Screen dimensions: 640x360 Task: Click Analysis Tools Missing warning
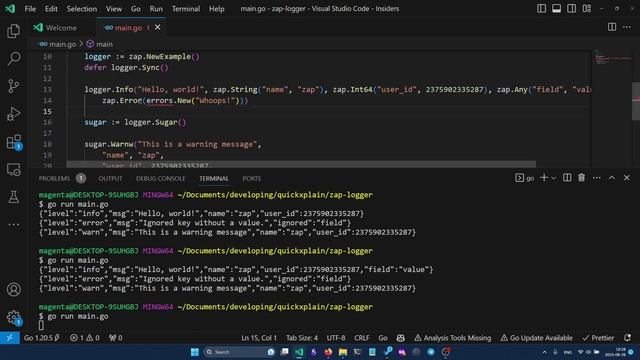coord(453,338)
